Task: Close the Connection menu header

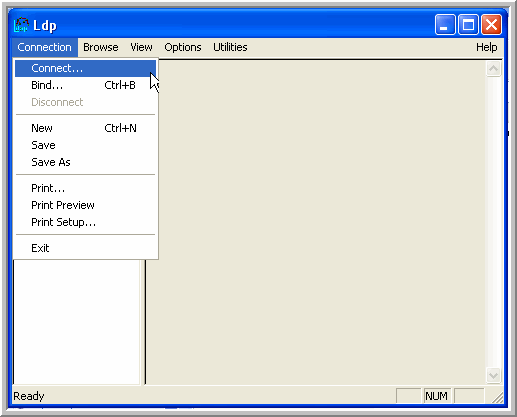Action: pyautogui.click(x=44, y=47)
